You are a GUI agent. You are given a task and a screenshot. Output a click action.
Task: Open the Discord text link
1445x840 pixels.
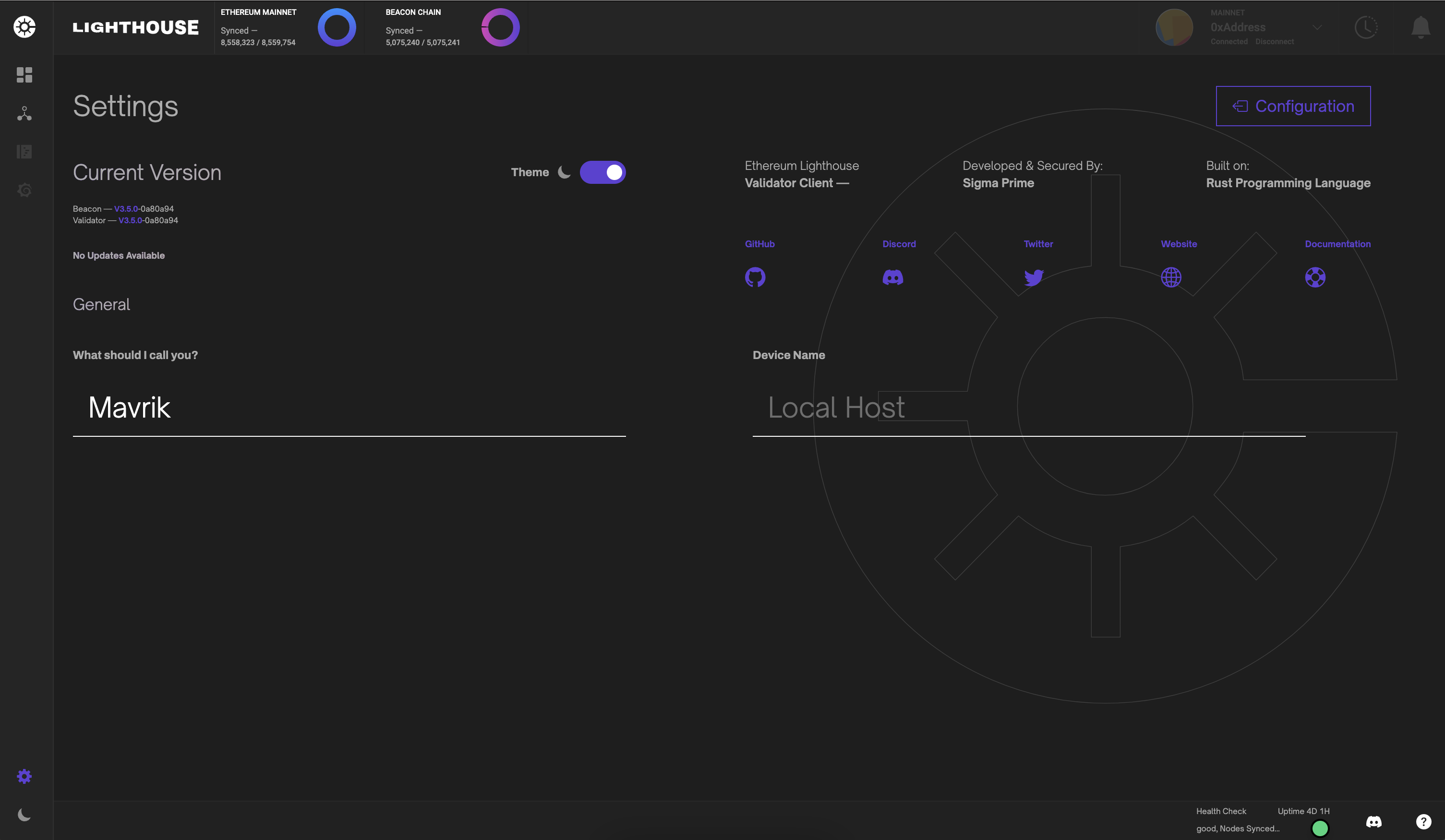point(899,244)
